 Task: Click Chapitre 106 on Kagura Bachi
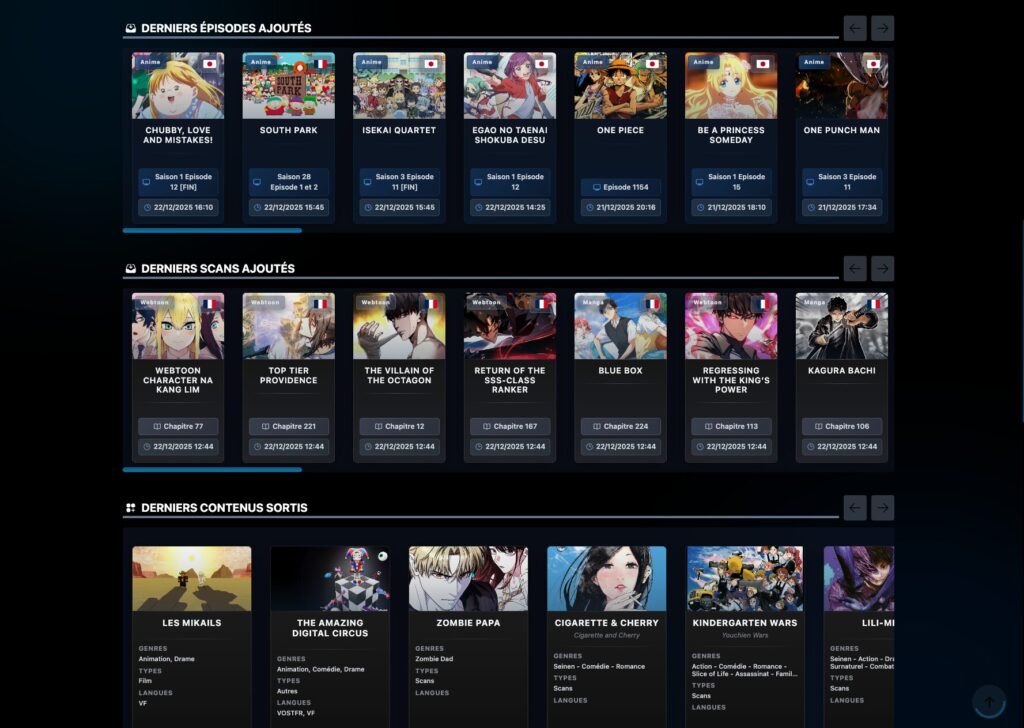[842, 426]
